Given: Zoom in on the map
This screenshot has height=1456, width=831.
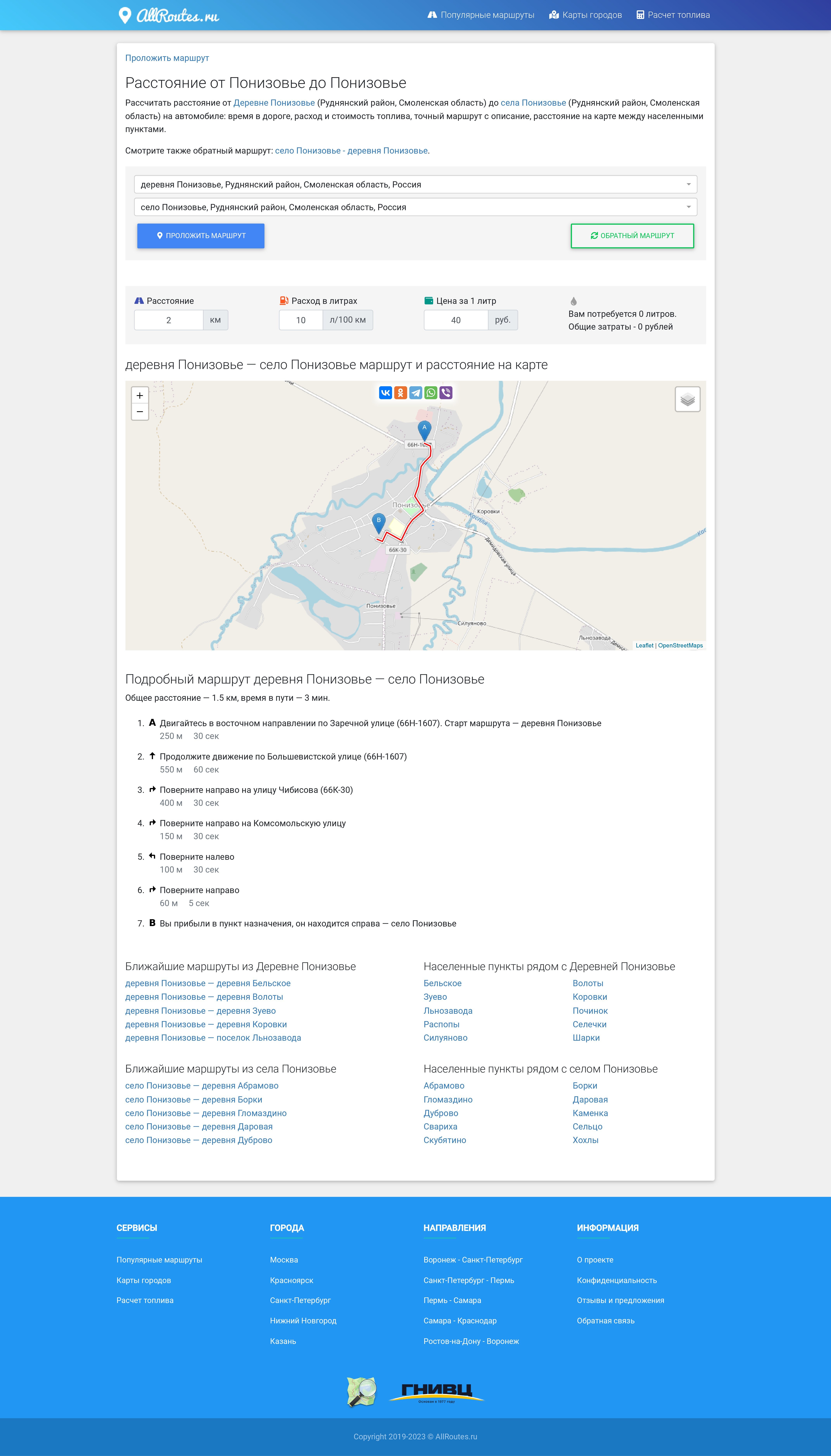Looking at the screenshot, I should click(x=140, y=396).
